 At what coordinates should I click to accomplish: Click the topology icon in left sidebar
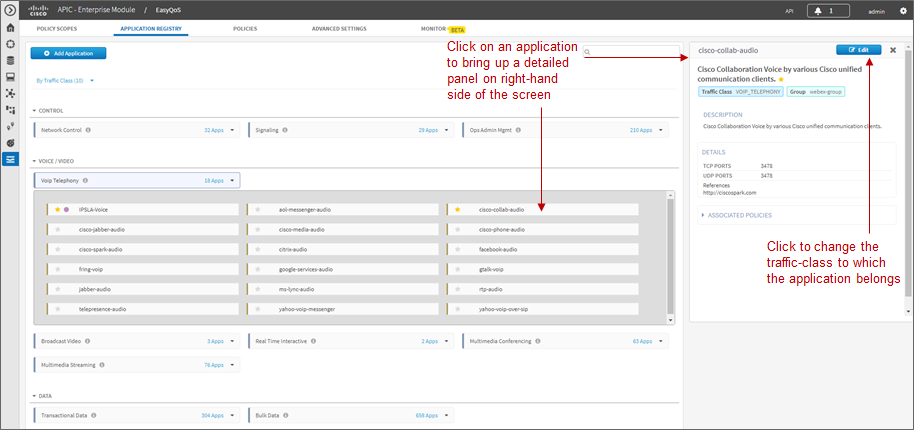click(x=10, y=93)
